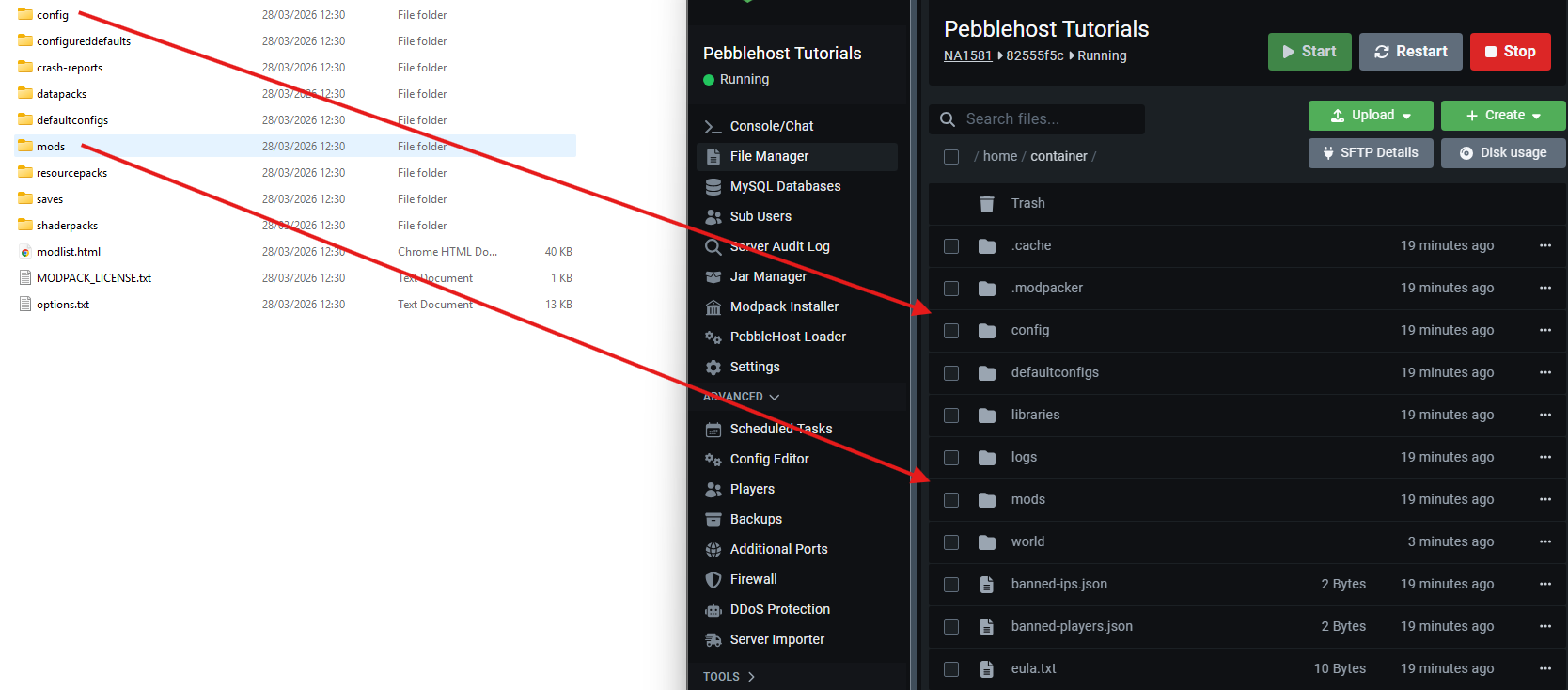The image size is (1568, 690).
Task: Open the three-dot menu for mods folder
Action: 1544,499
